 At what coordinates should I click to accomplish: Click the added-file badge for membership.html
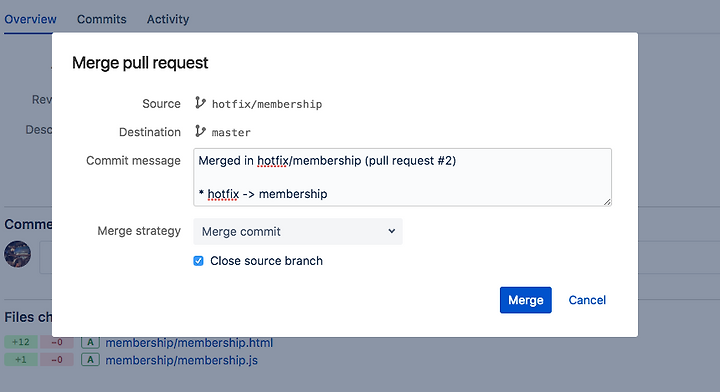(x=90, y=342)
